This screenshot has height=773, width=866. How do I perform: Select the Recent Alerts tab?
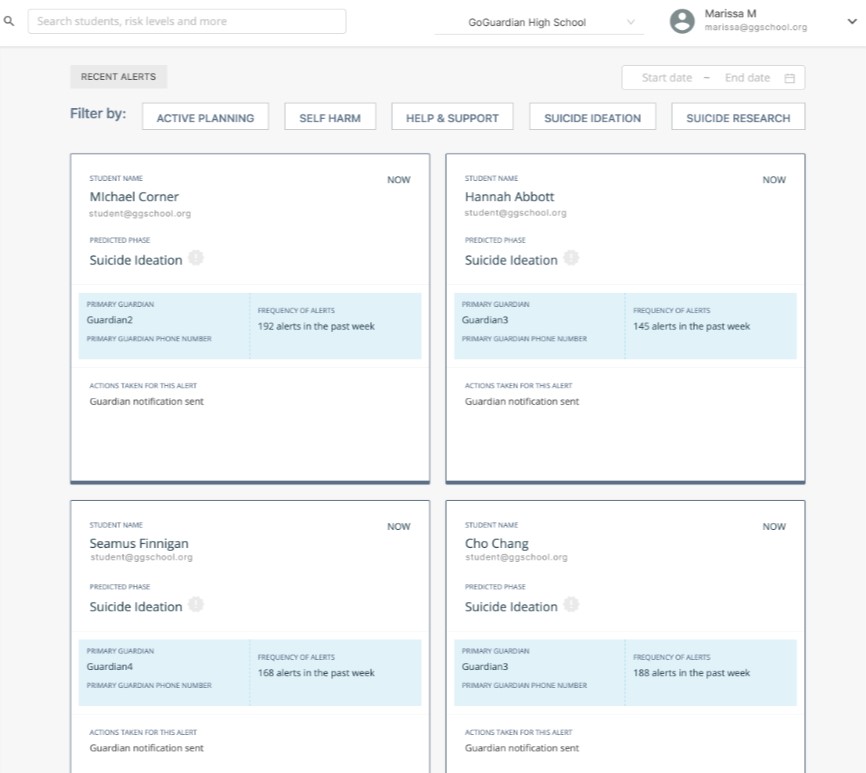pos(118,77)
